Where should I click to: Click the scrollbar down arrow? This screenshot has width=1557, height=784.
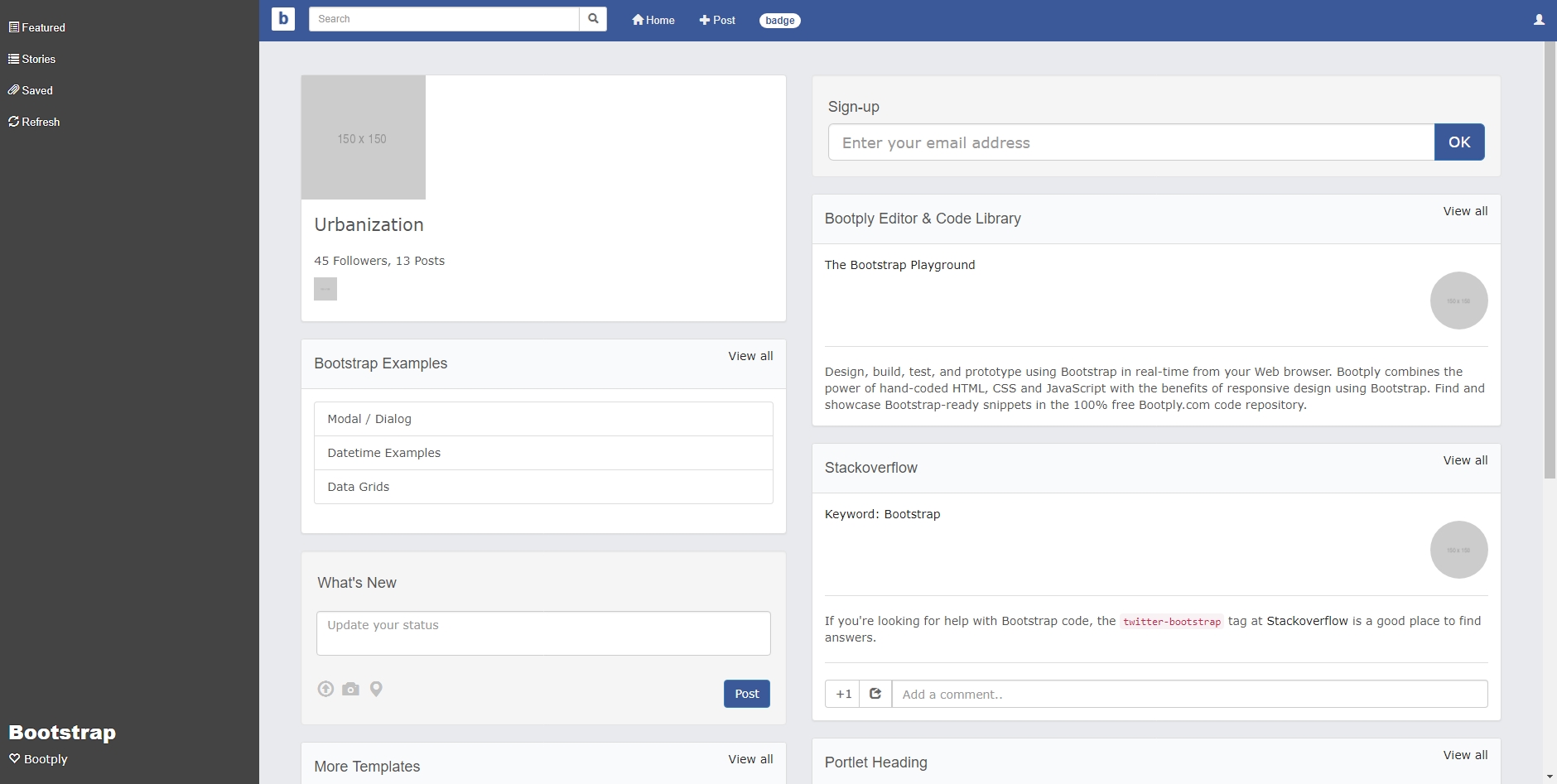pos(1550,777)
